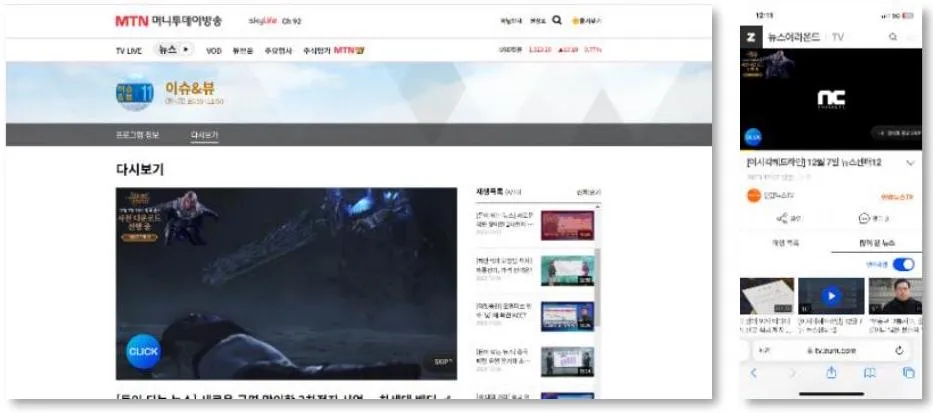Click the NC logo in the mobile ad video
This screenshot has width=933, height=413.
(x=831, y=98)
